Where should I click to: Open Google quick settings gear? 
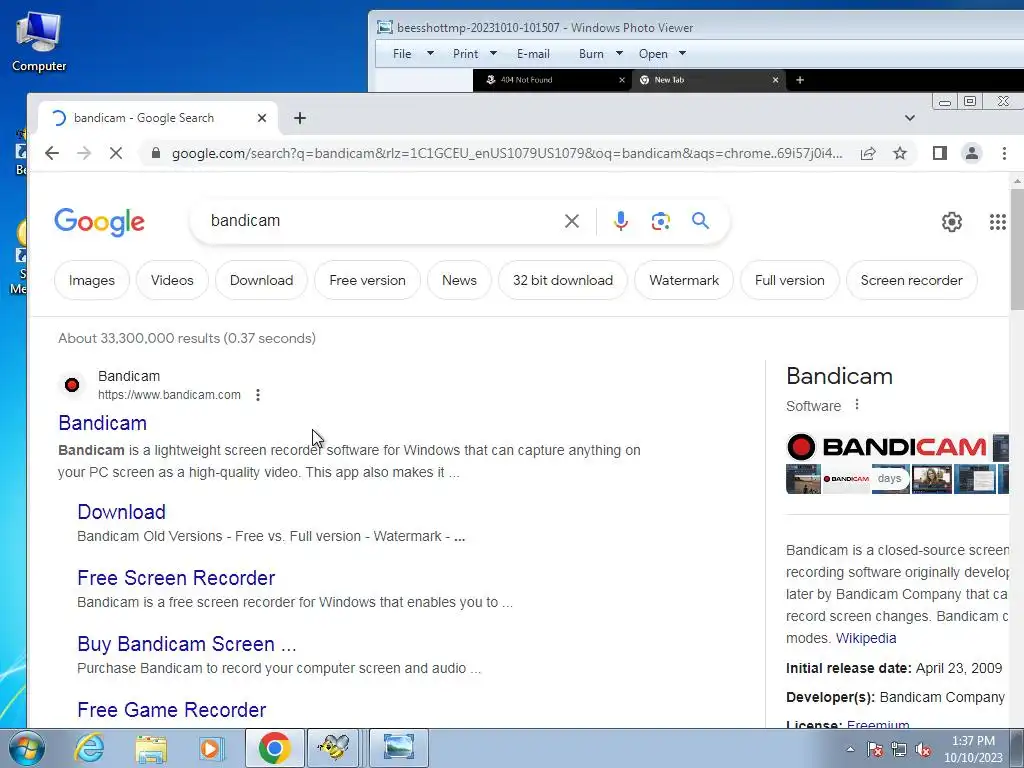(x=952, y=222)
